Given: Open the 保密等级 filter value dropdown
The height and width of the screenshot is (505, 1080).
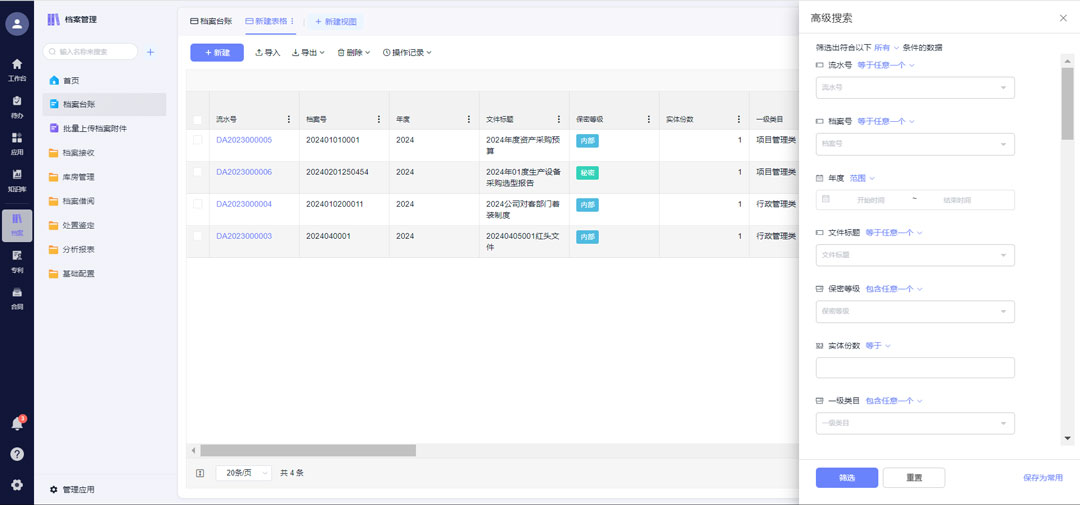Looking at the screenshot, I should tap(915, 312).
